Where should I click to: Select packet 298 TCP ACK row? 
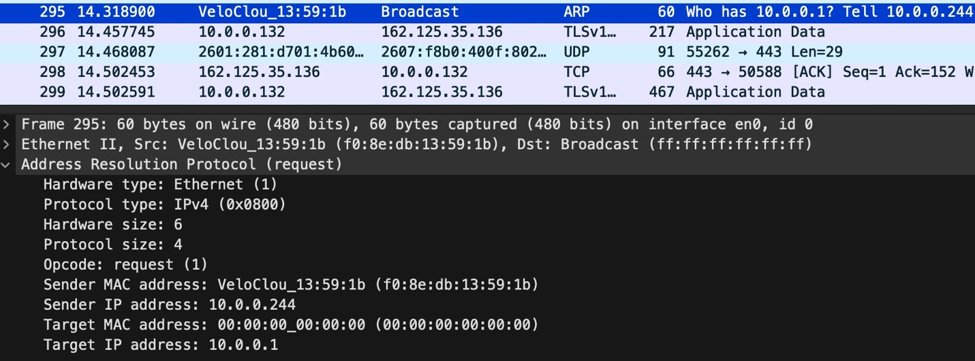coord(488,72)
